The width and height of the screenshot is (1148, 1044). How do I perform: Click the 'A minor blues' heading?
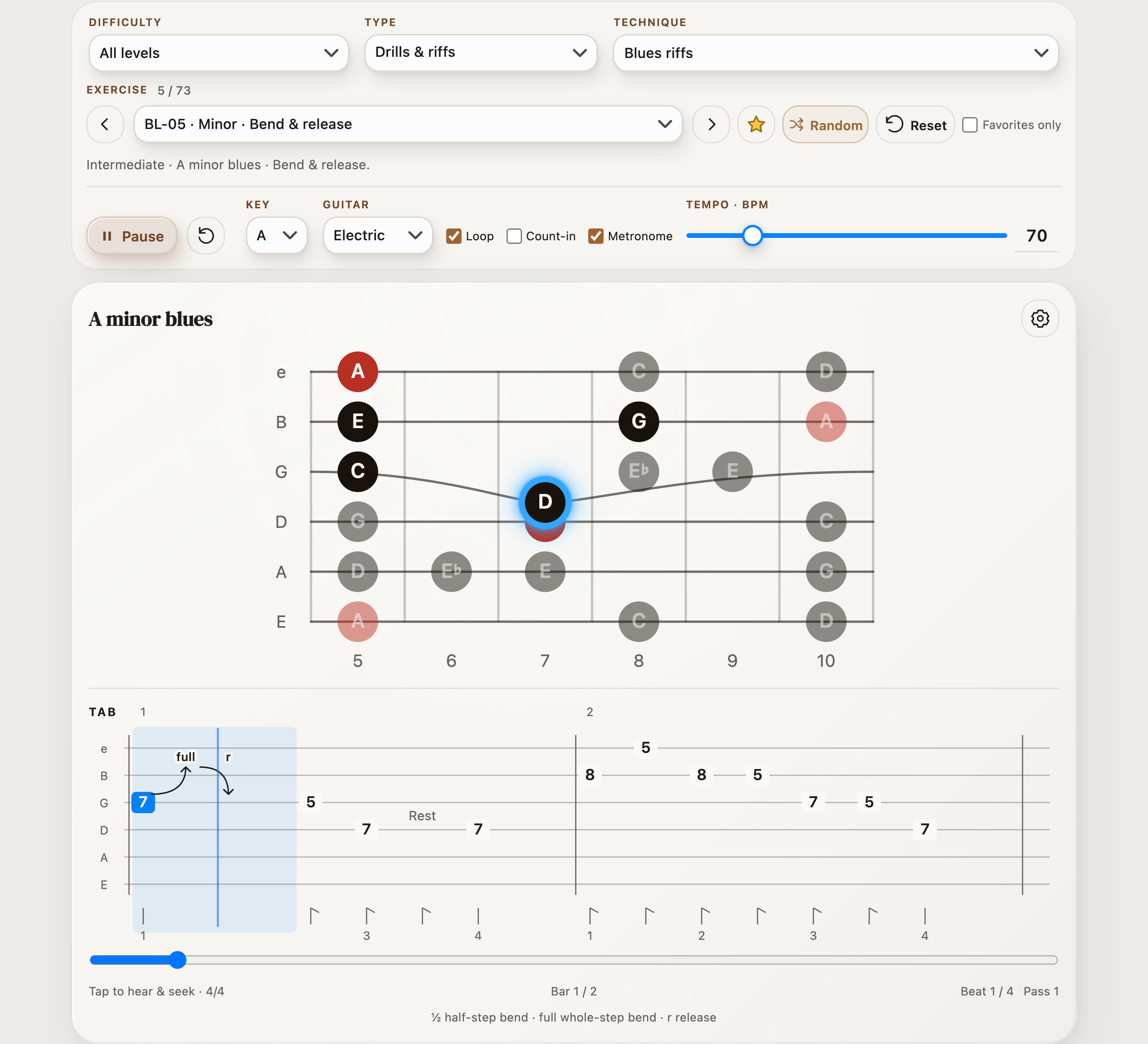pos(151,319)
